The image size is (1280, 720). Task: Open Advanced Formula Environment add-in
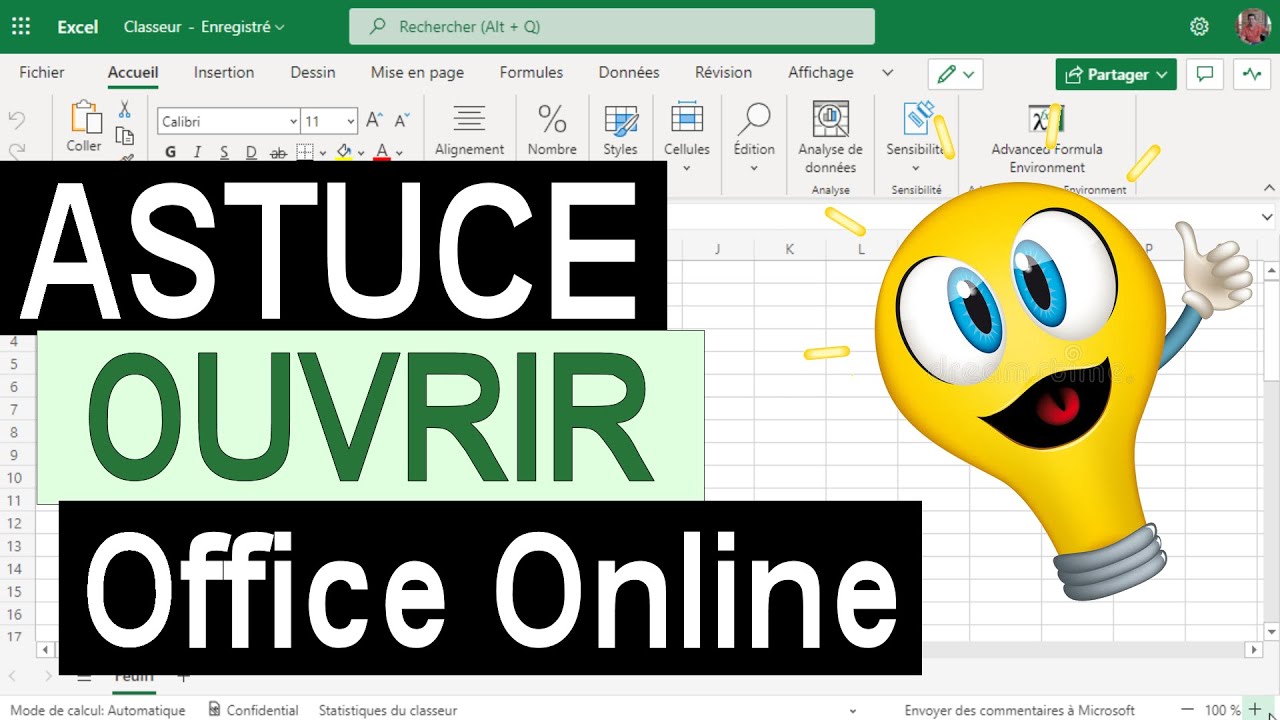[1047, 138]
